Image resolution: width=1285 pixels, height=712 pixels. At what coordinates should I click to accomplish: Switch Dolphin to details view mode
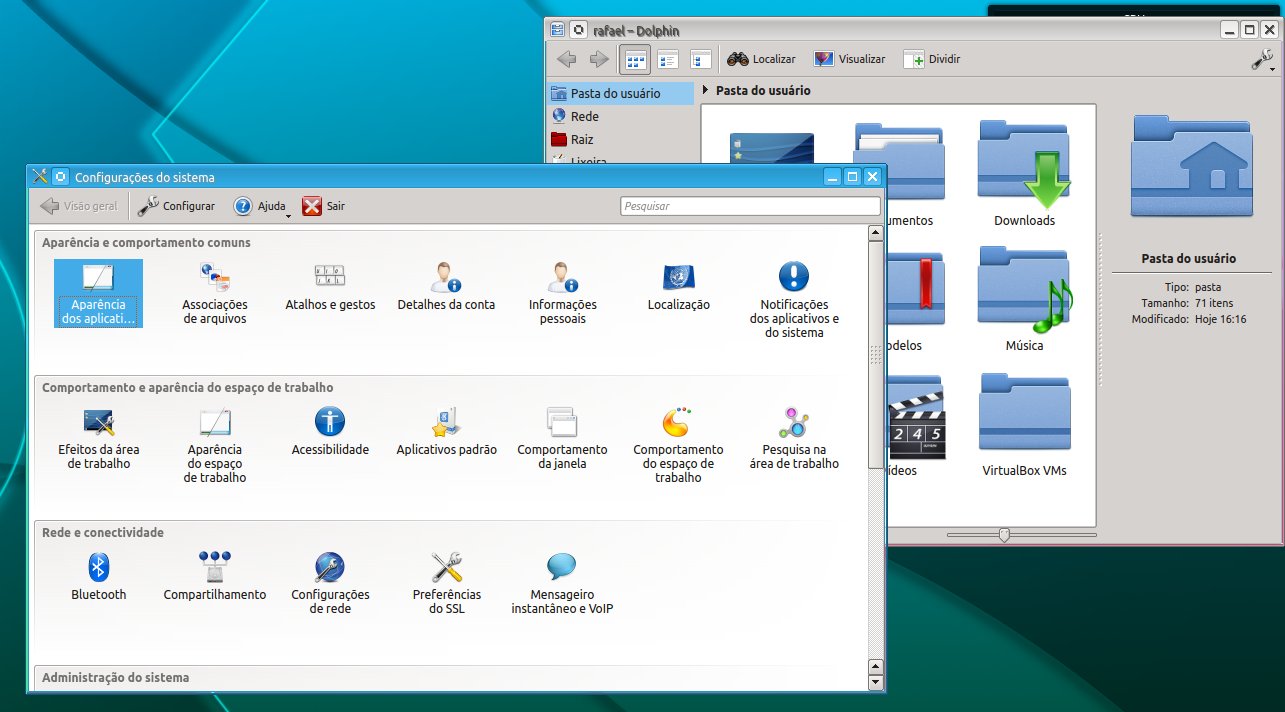coord(701,59)
